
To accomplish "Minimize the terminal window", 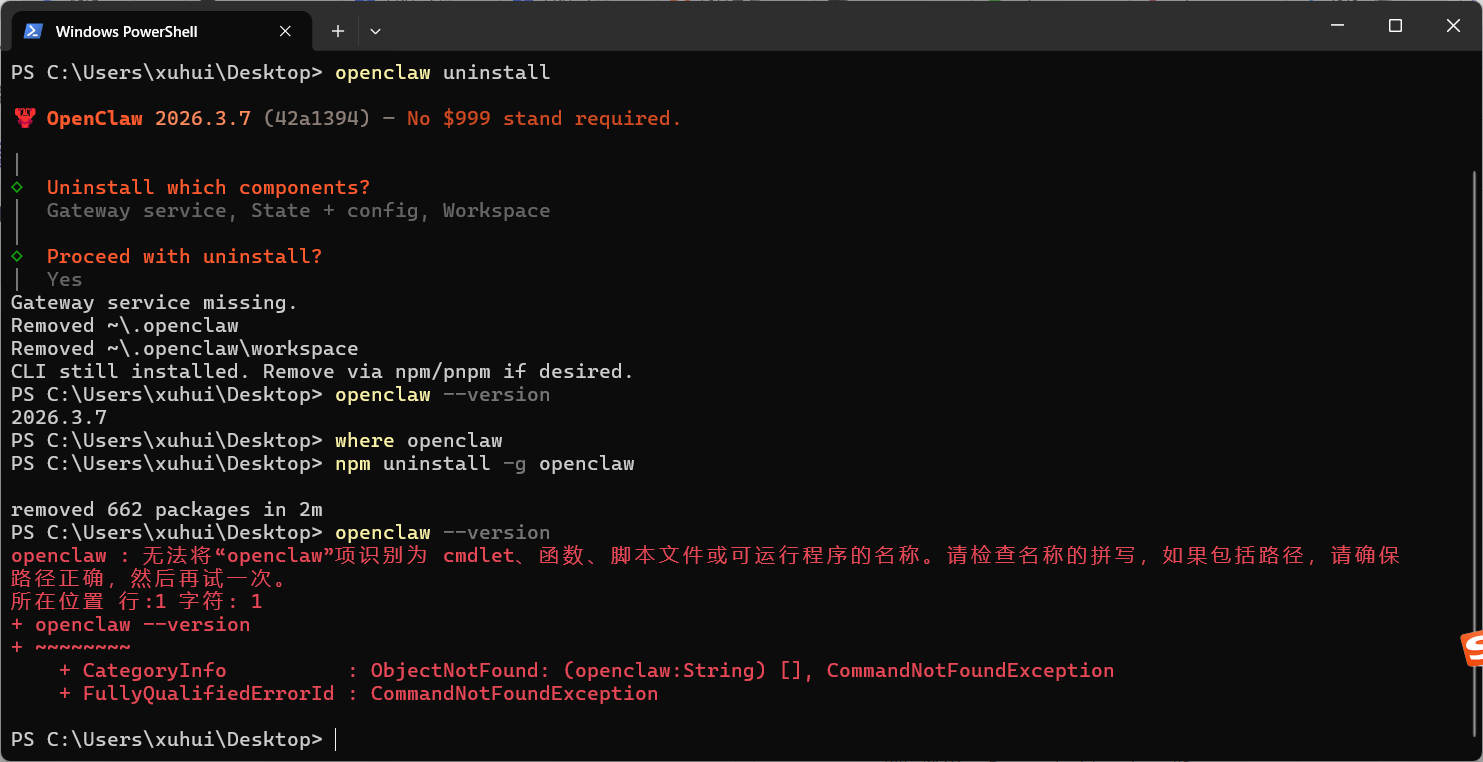I will [x=1337, y=26].
